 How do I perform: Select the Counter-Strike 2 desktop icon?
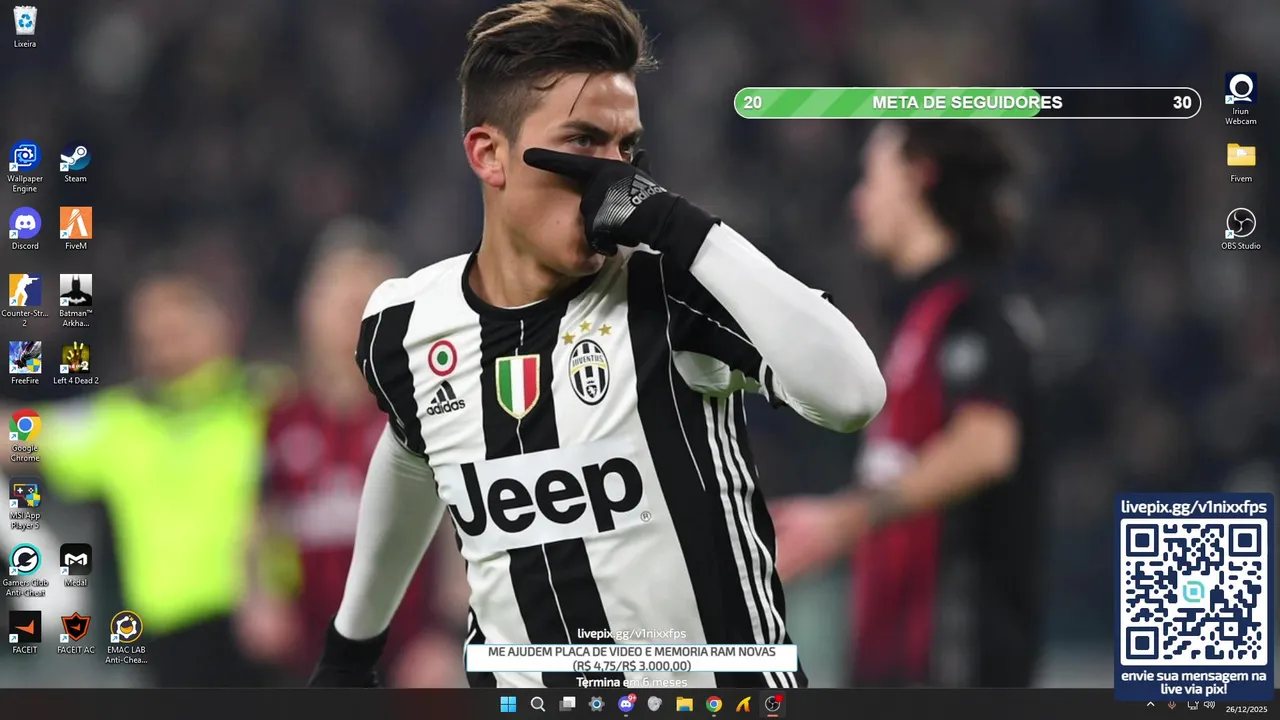pyautogui.click(x=25, y=301)
